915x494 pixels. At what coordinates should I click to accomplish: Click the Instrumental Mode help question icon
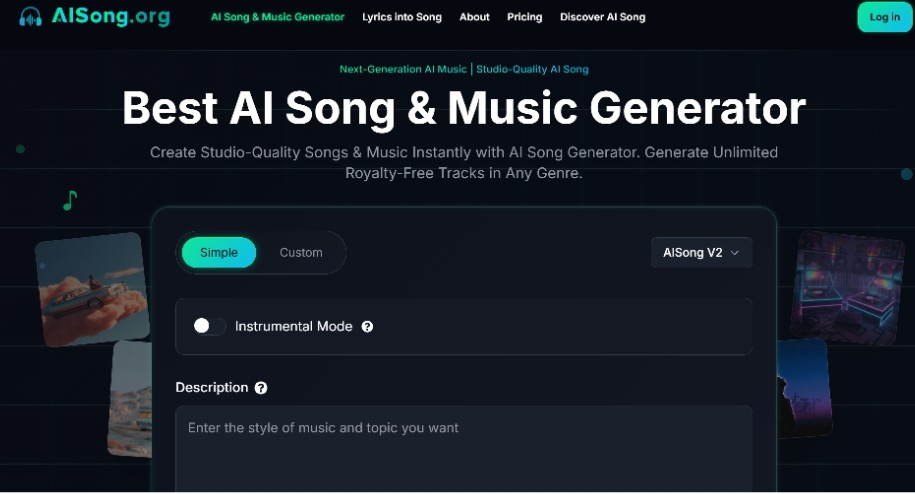click(x=367, y=327)
